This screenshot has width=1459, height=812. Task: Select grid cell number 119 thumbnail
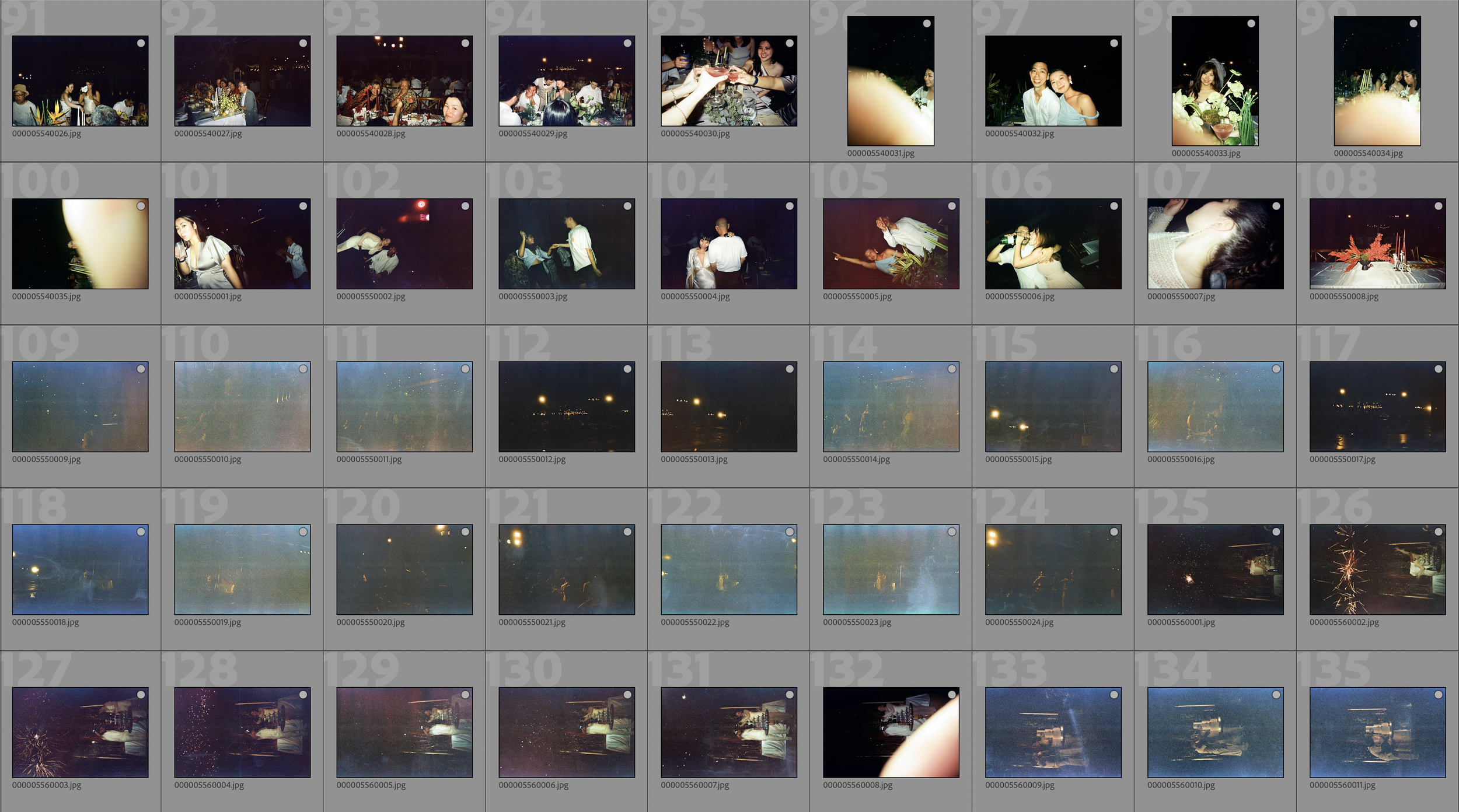point(242,569)
